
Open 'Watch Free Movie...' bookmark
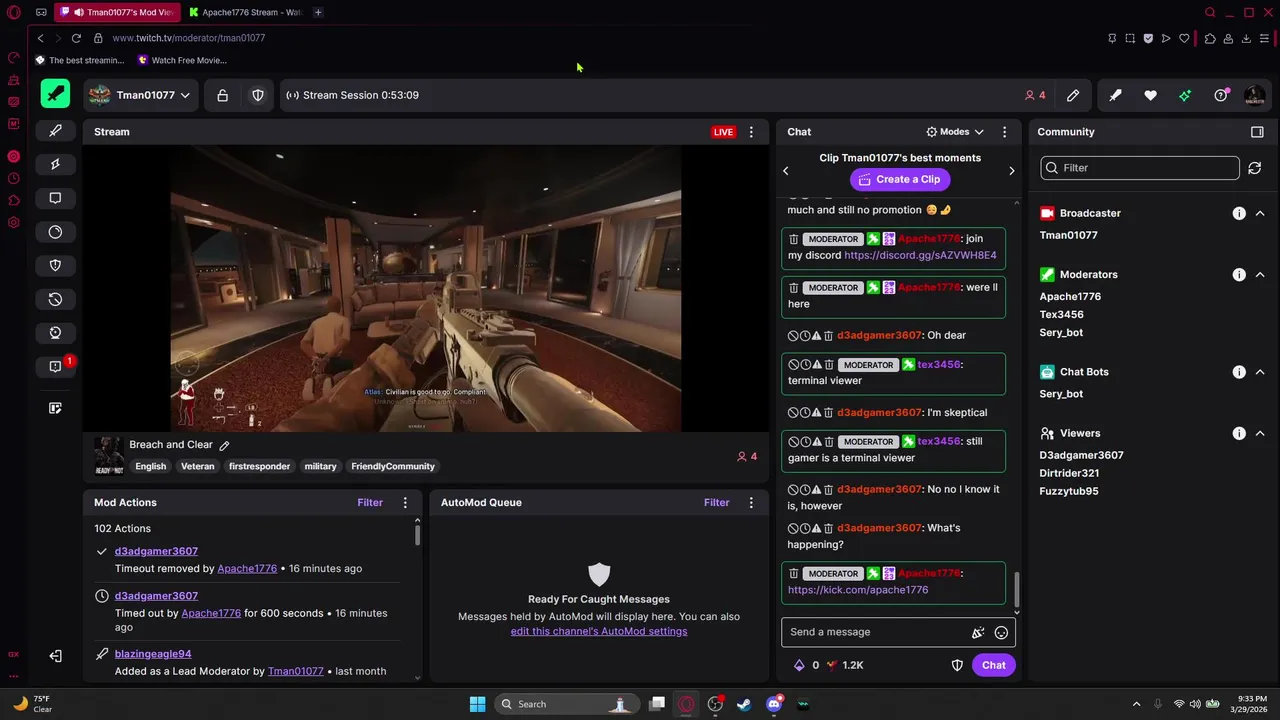pyautogui.click(x=182, y=60)
